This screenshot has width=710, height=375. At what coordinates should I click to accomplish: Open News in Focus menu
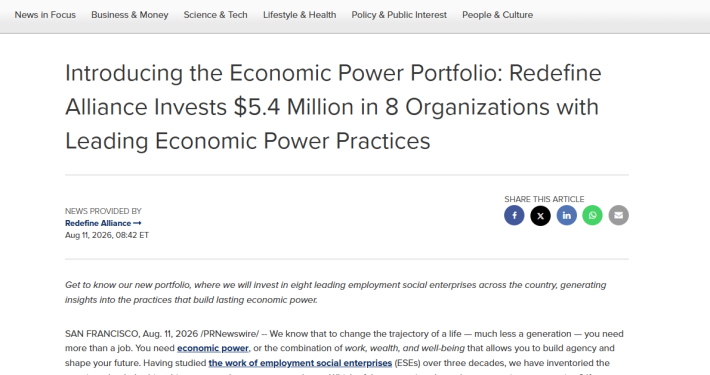45,15
